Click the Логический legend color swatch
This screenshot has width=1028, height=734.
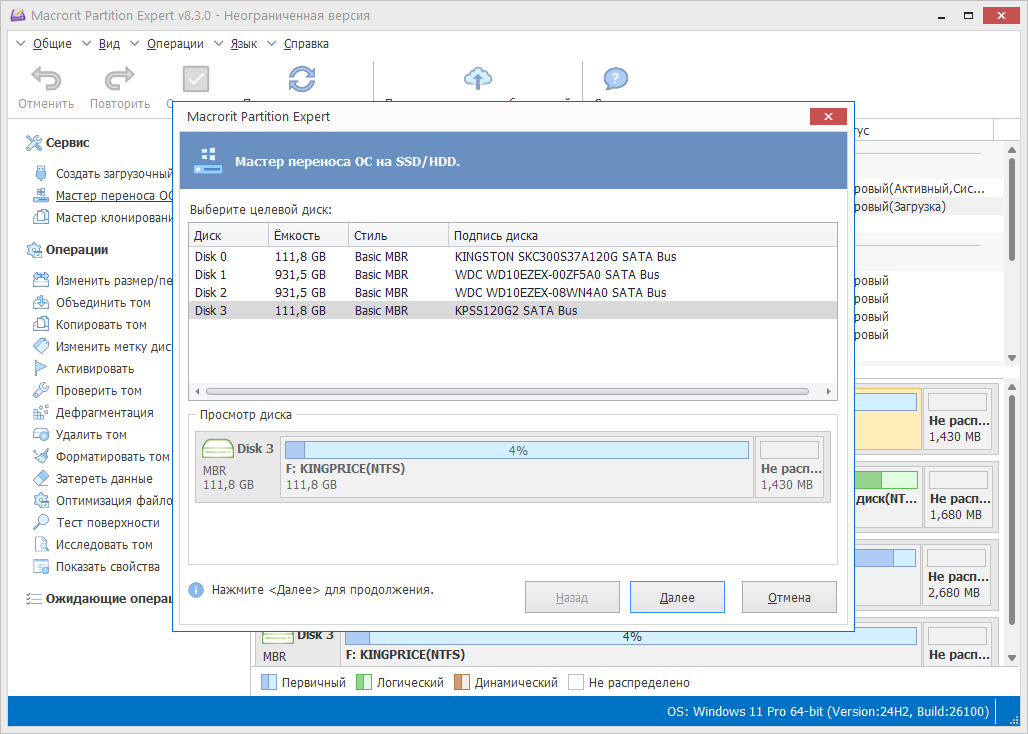(364, 682)
